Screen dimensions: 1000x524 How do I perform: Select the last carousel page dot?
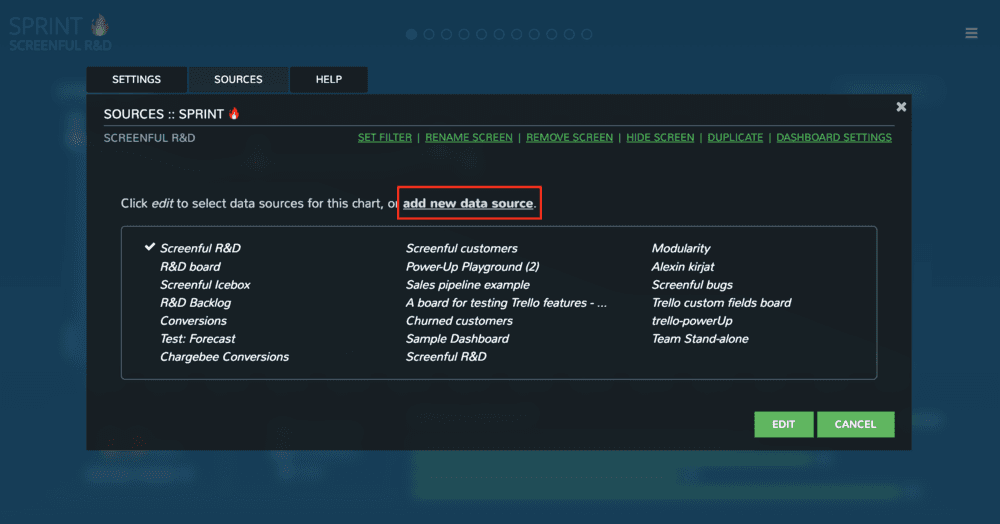[x=587, y=34]
